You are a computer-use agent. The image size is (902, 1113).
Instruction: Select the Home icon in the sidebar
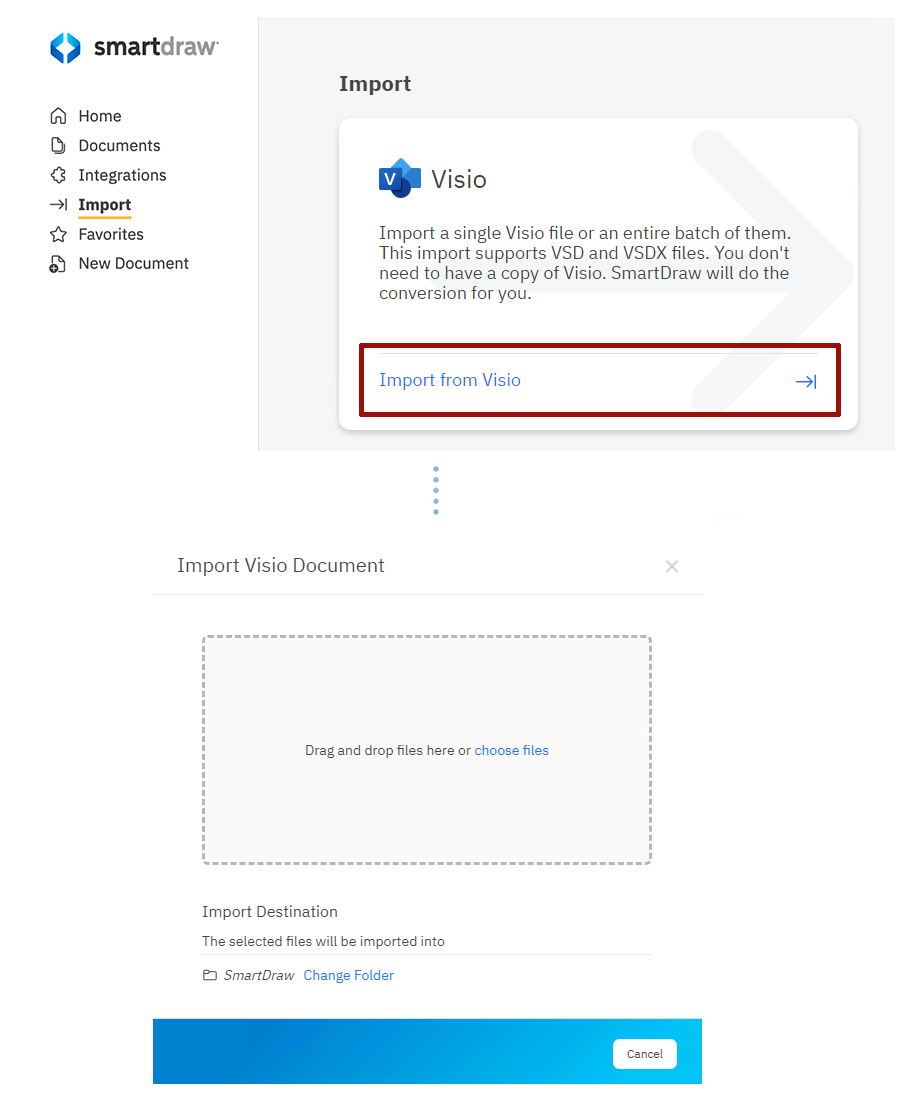(60, 115)
